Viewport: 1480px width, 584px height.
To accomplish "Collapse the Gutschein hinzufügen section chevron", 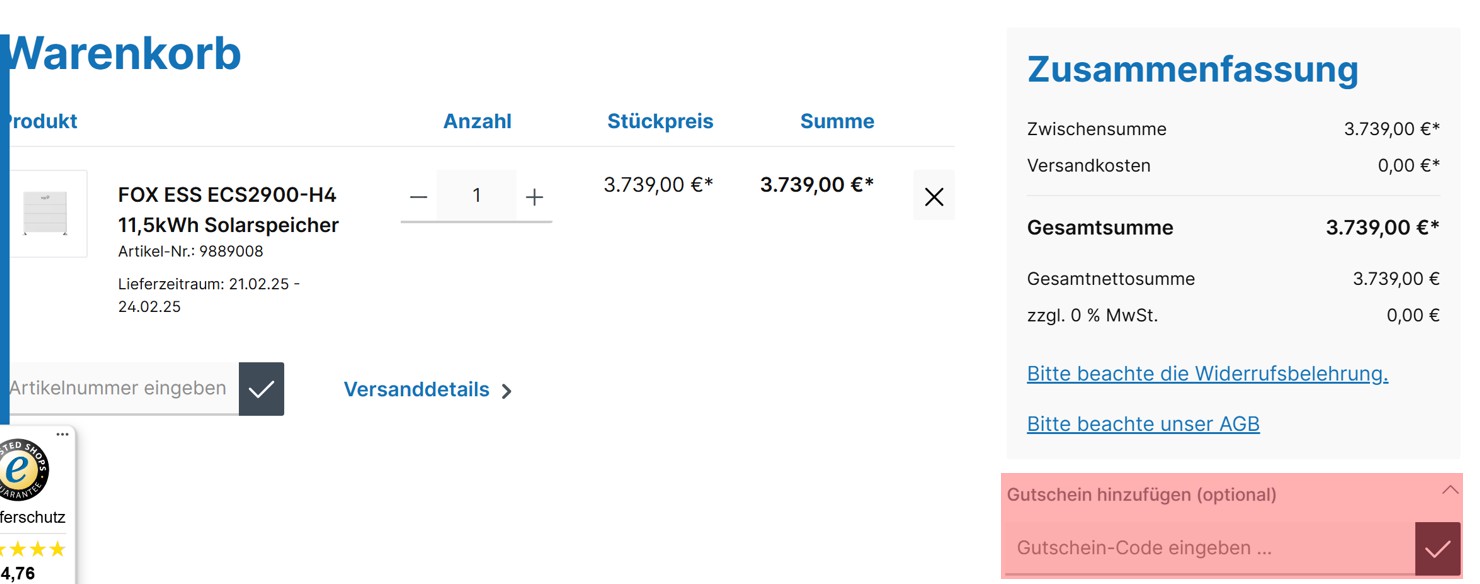I will [x=1450, y=491].
